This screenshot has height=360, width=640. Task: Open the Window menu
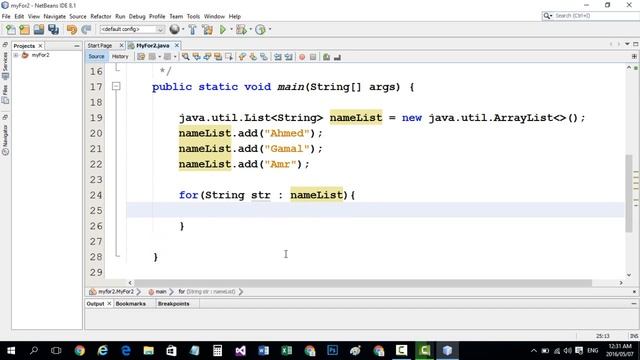214,16
